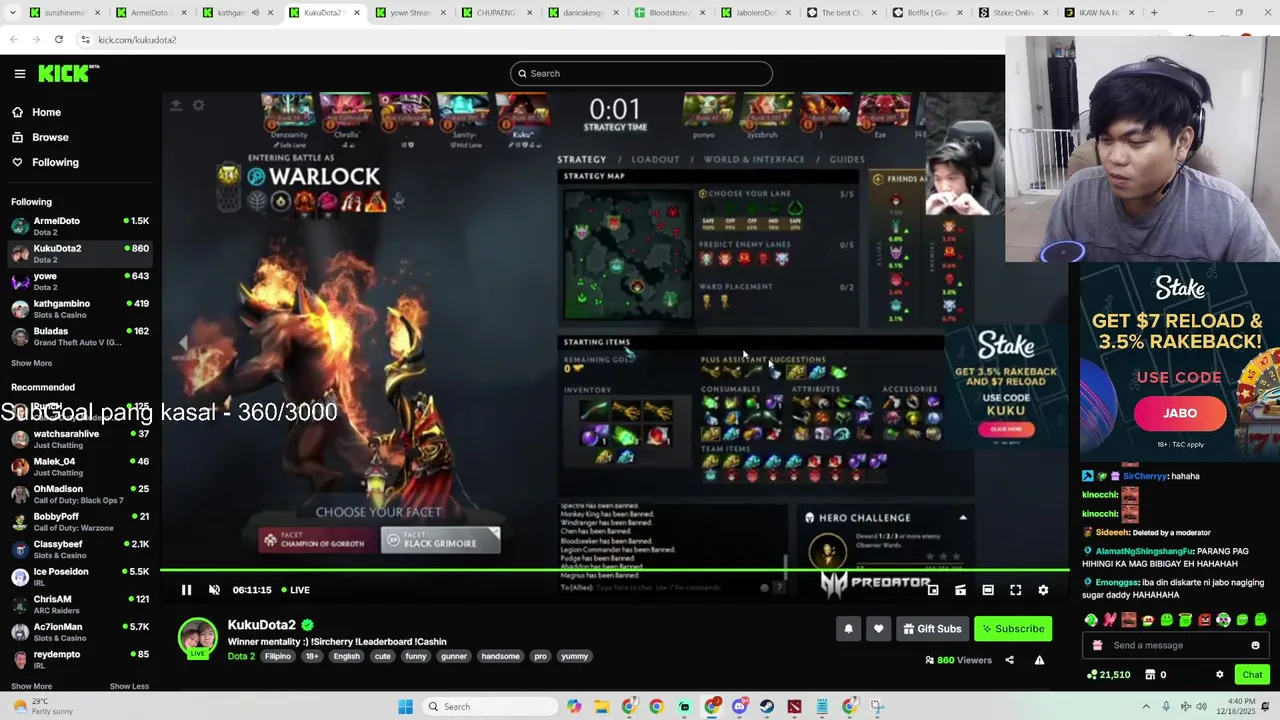This screenshot has width=1280, height=720.
Task: Share the stream icon
Action: click(1009, 660)
